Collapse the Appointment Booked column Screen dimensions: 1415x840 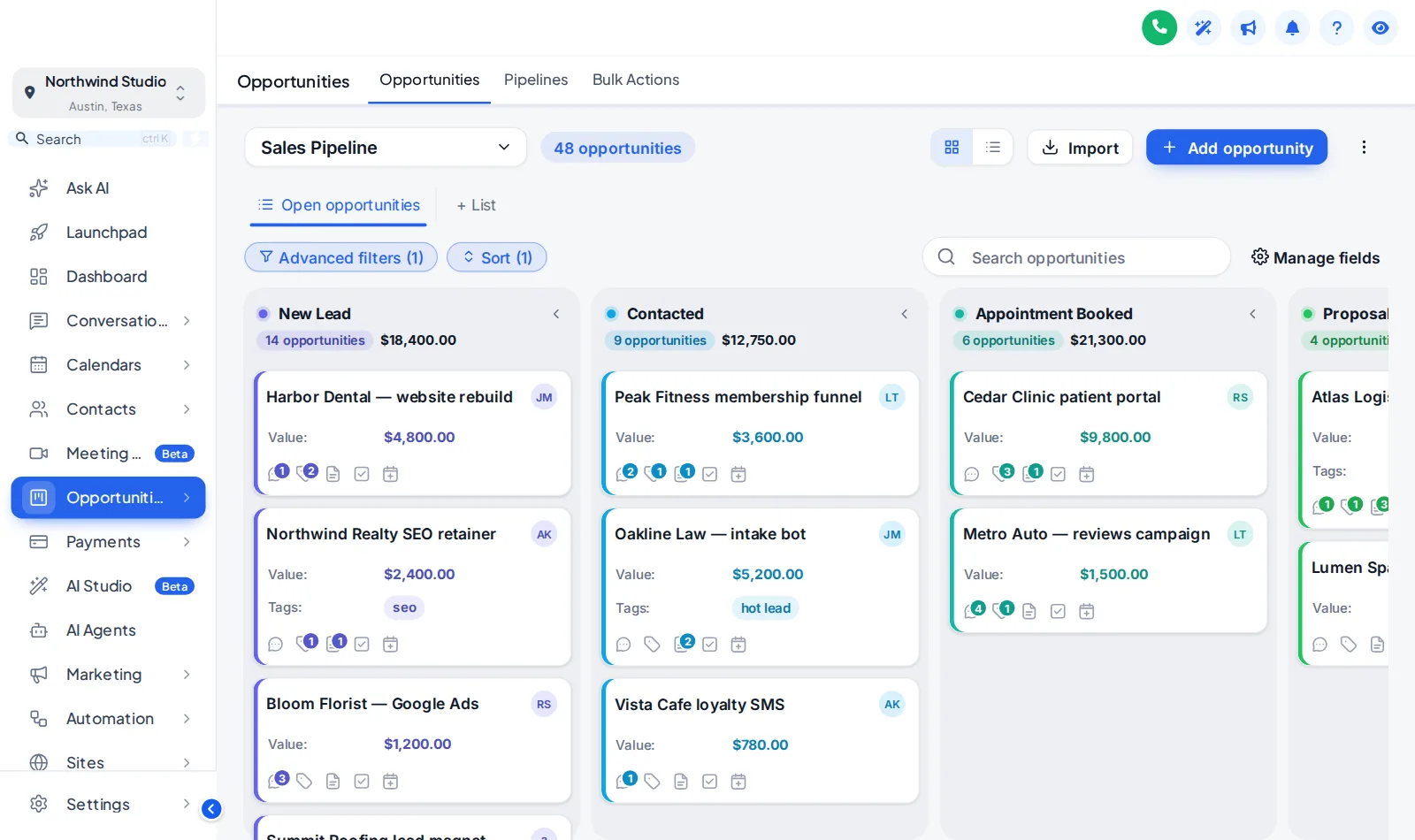[1253, 314]
